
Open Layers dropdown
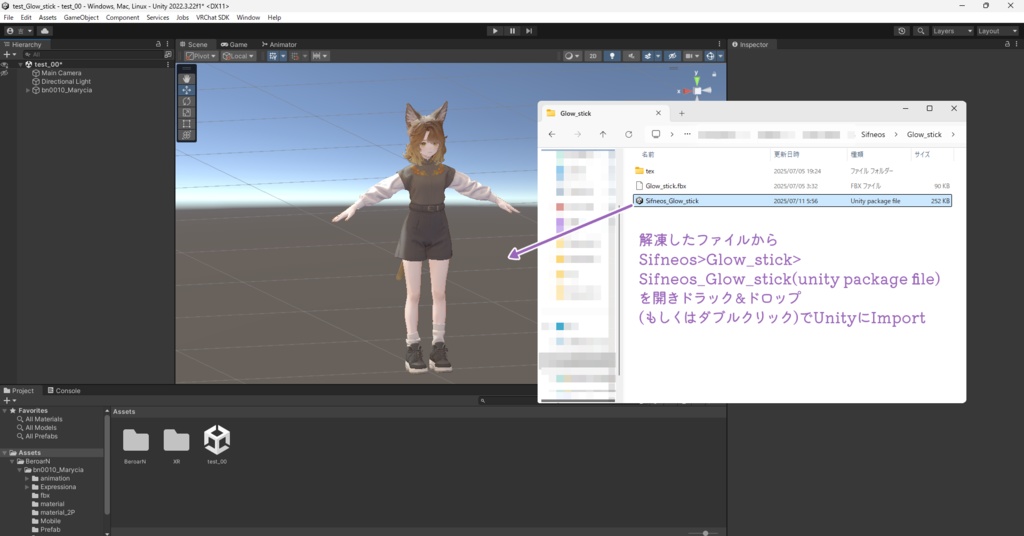[x=952, y=31]
